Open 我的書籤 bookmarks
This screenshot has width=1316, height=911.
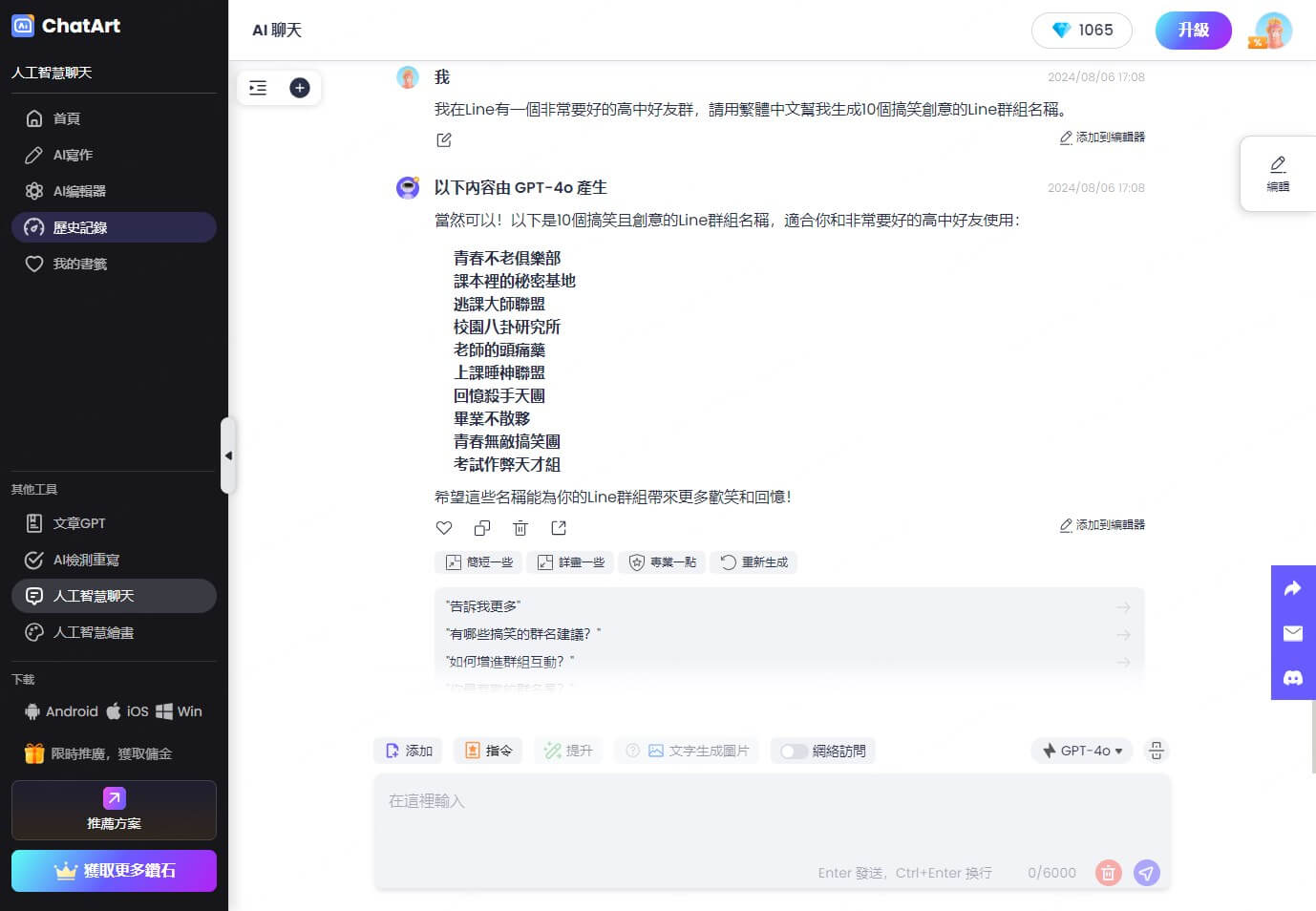point(114,264)
